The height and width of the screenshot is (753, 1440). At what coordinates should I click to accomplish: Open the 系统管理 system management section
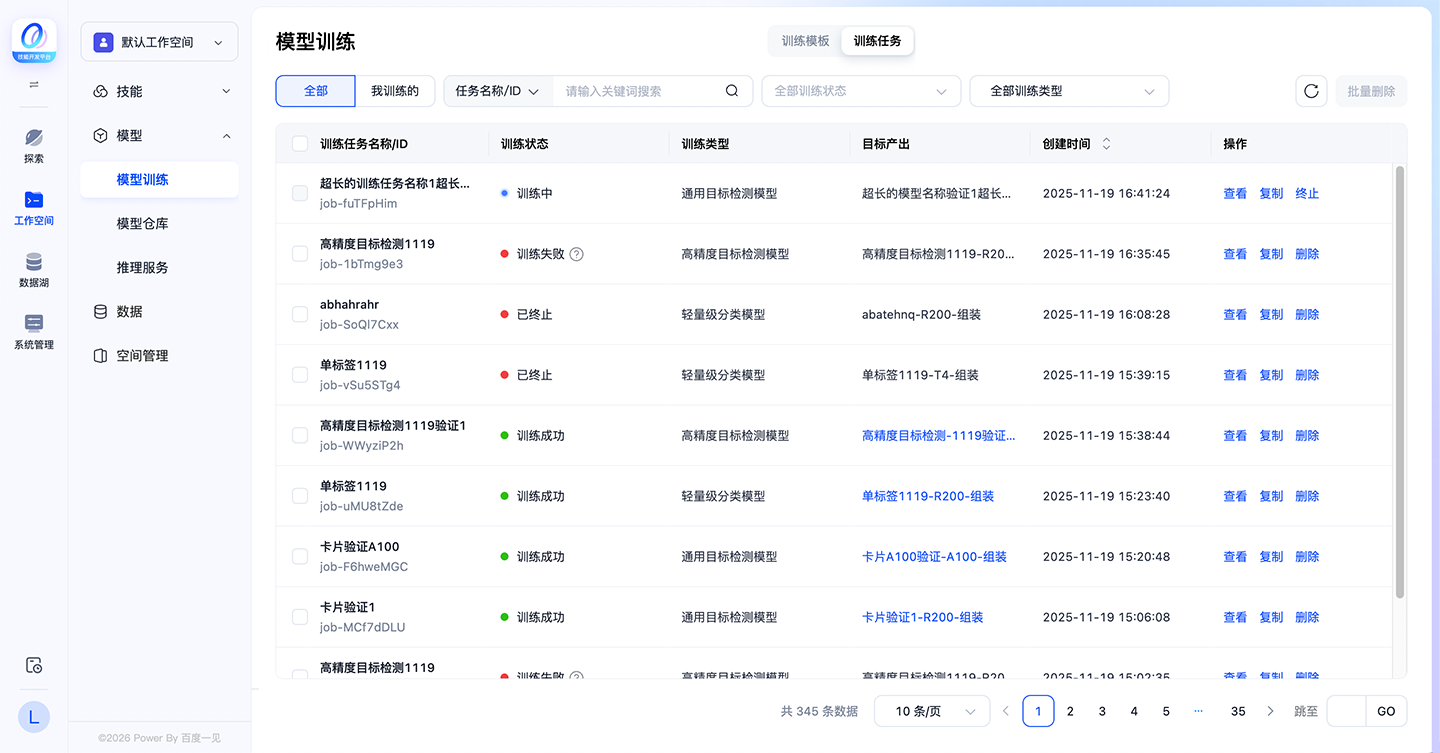coord(34,332)
